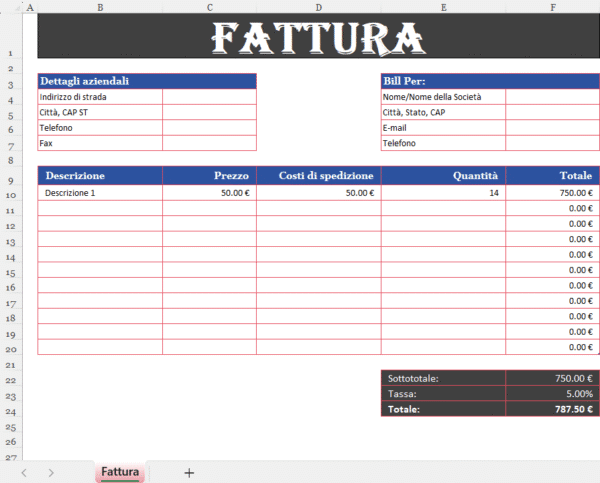
Task: Select the Descrizione column header
Action: pos(100,176)
